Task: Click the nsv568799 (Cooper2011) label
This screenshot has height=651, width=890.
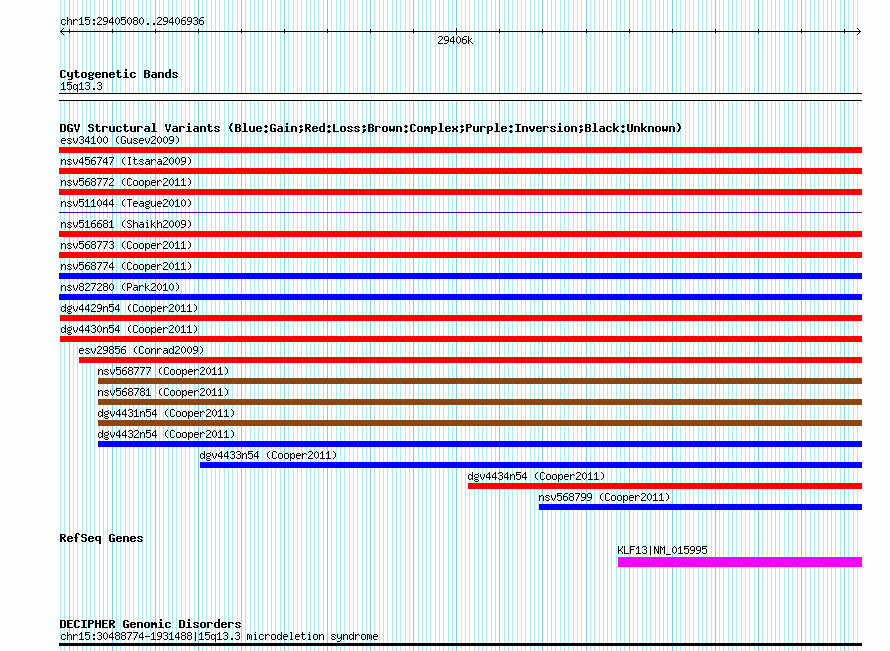Action: click(x=604, y=497)
